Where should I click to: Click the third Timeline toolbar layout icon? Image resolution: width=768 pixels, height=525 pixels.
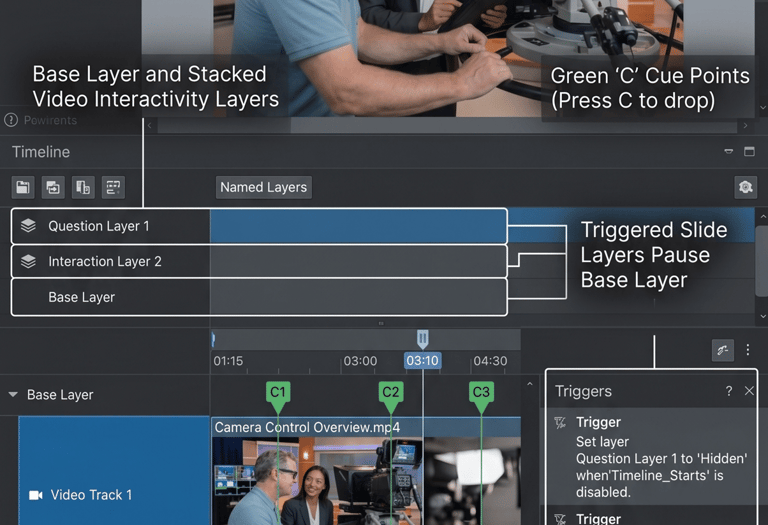click(83, 187)
